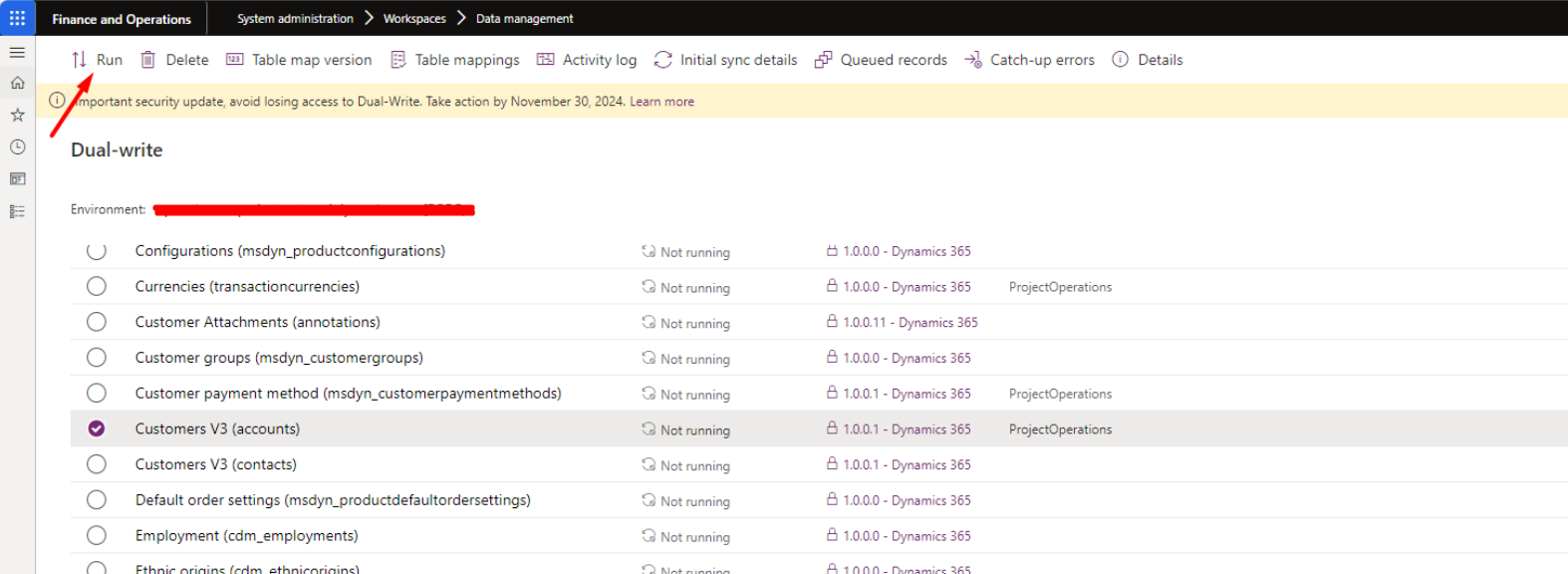The width and height of the screenshot is (1568, 574).
Task: Select the Customer payment method radio button
Action: coord(97,394)
